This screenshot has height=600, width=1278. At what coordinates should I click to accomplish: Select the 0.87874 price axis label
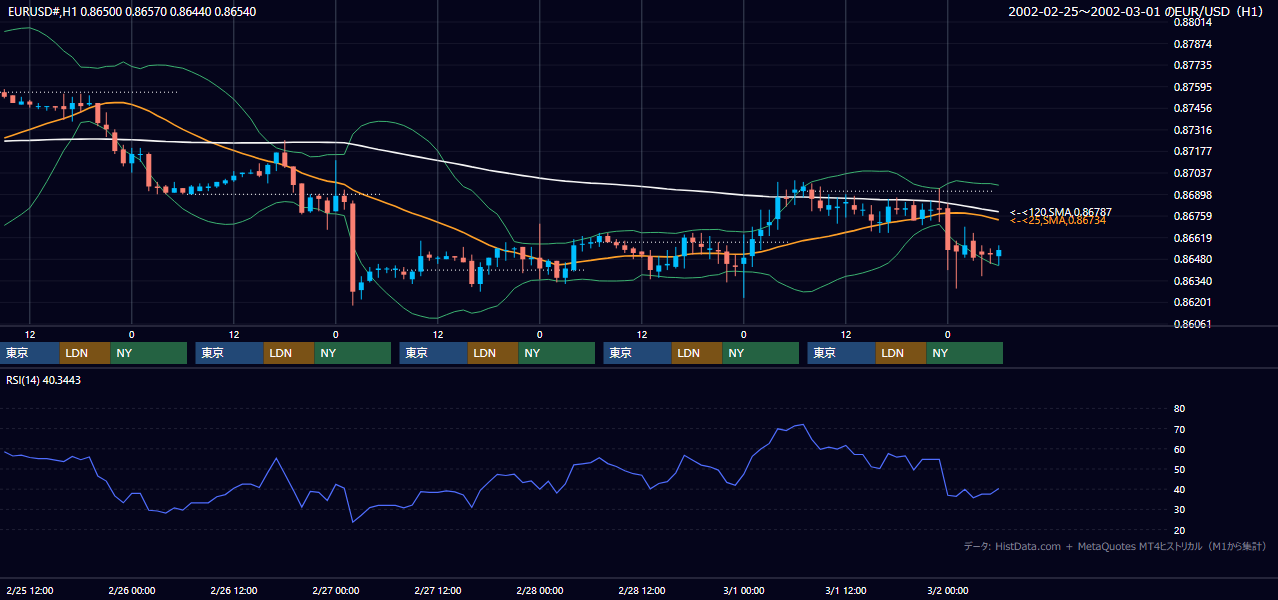pos(1192,44)
